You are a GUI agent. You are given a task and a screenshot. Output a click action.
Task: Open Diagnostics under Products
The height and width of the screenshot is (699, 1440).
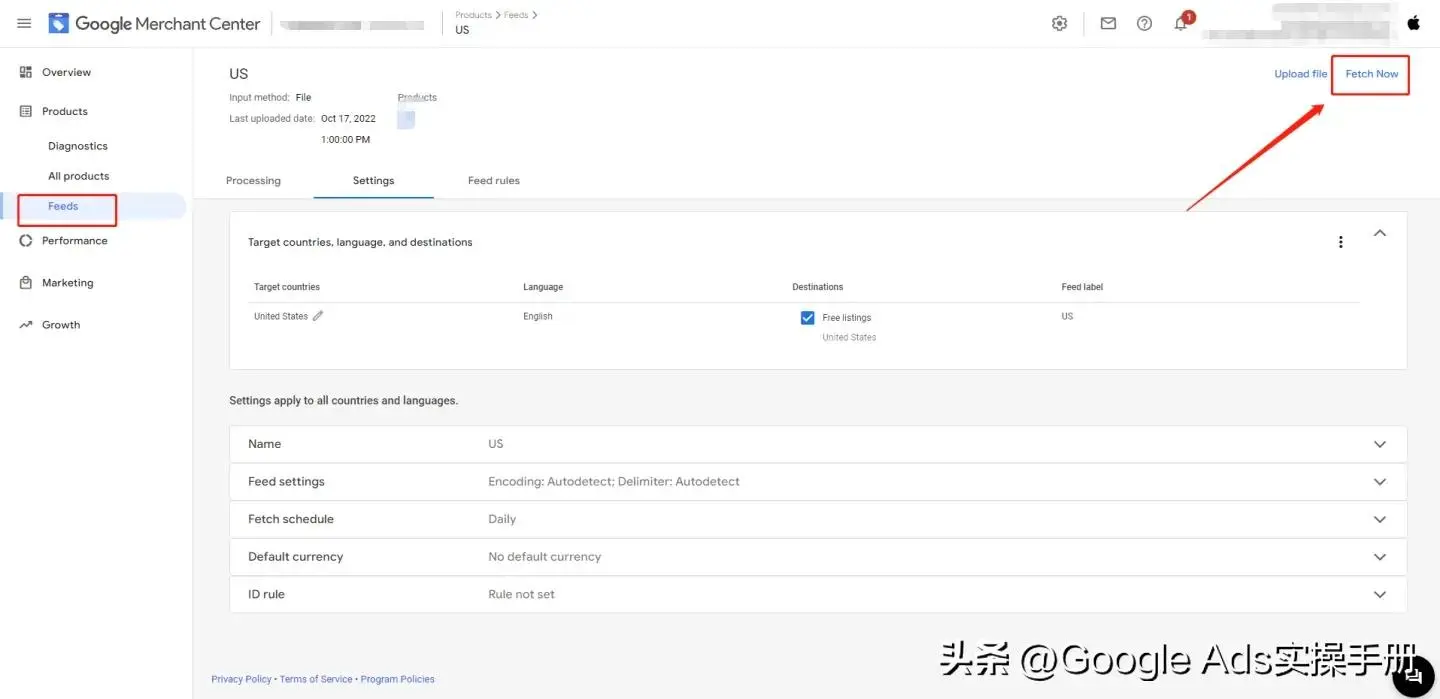click(x=78, y=146)
